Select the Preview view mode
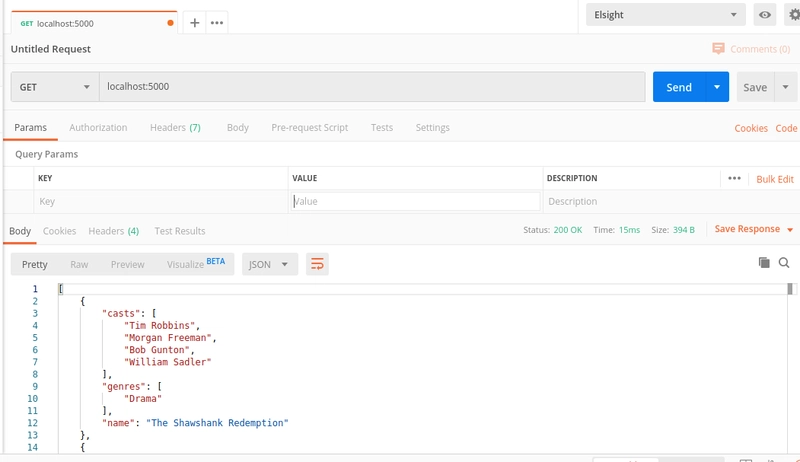Screen dimensions: 800x462 [x=128, y=264]
